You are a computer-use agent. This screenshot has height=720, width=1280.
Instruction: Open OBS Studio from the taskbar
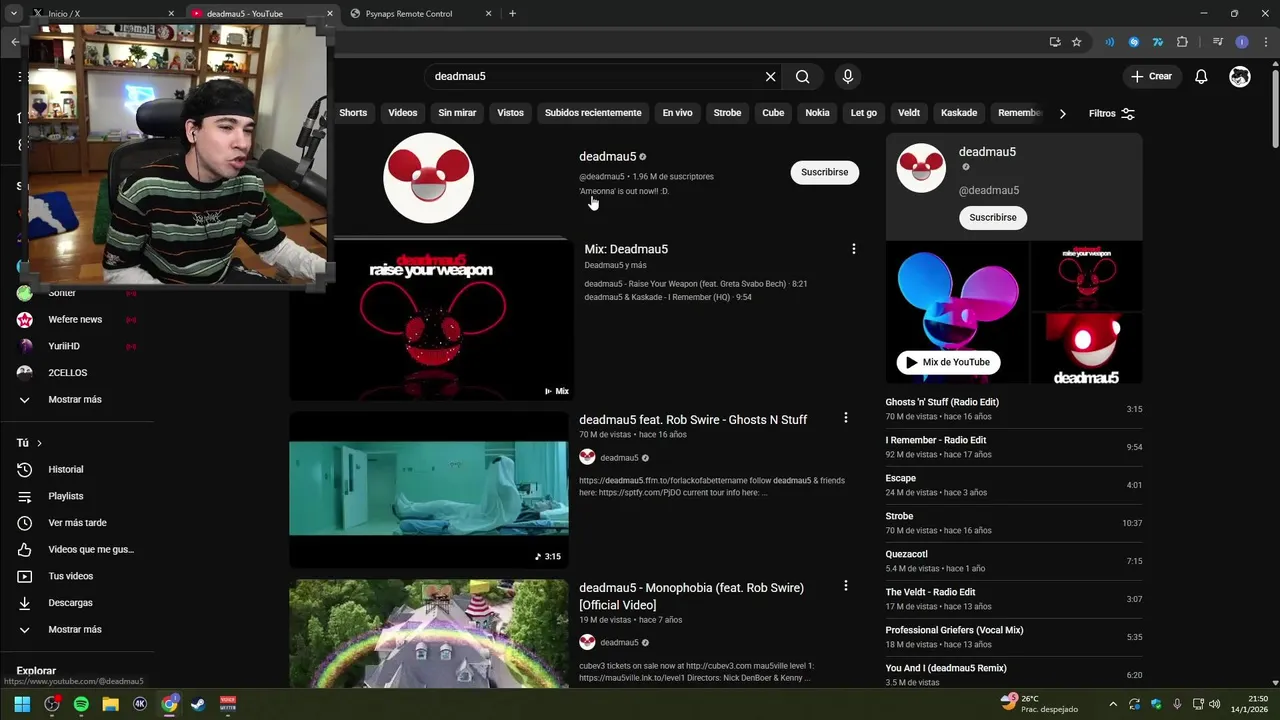(52, 704)
